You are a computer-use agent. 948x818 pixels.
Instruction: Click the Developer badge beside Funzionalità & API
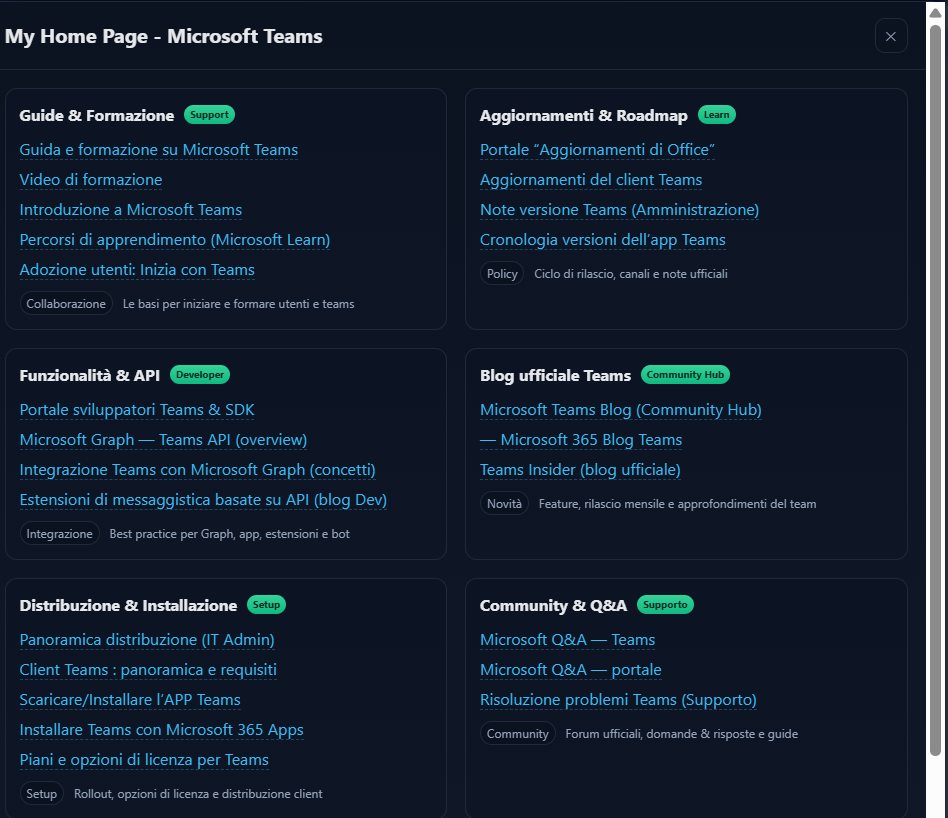pos(200,375)
